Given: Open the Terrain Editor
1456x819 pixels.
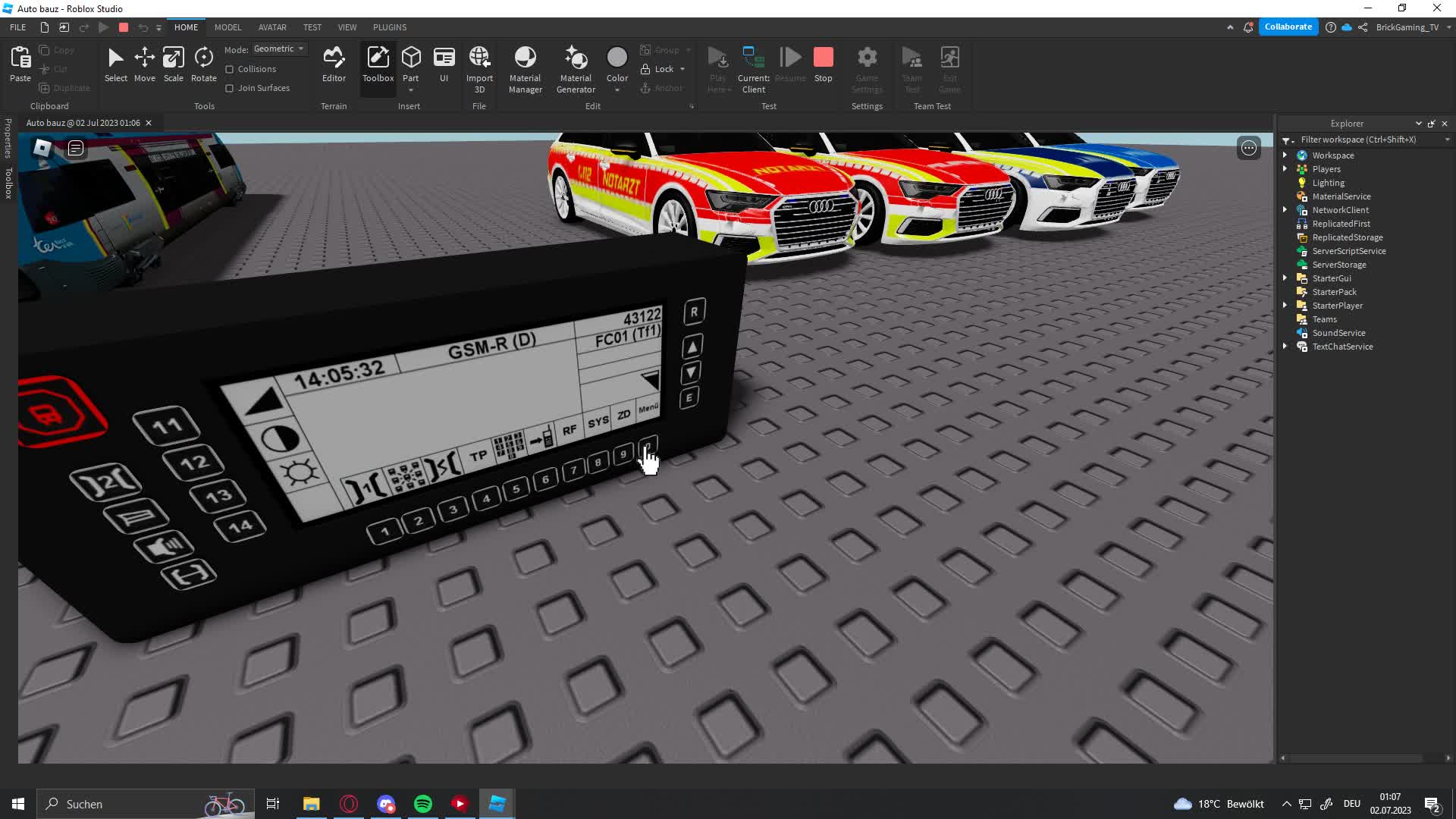Looking at the screenshot, I should click(334, 64).
